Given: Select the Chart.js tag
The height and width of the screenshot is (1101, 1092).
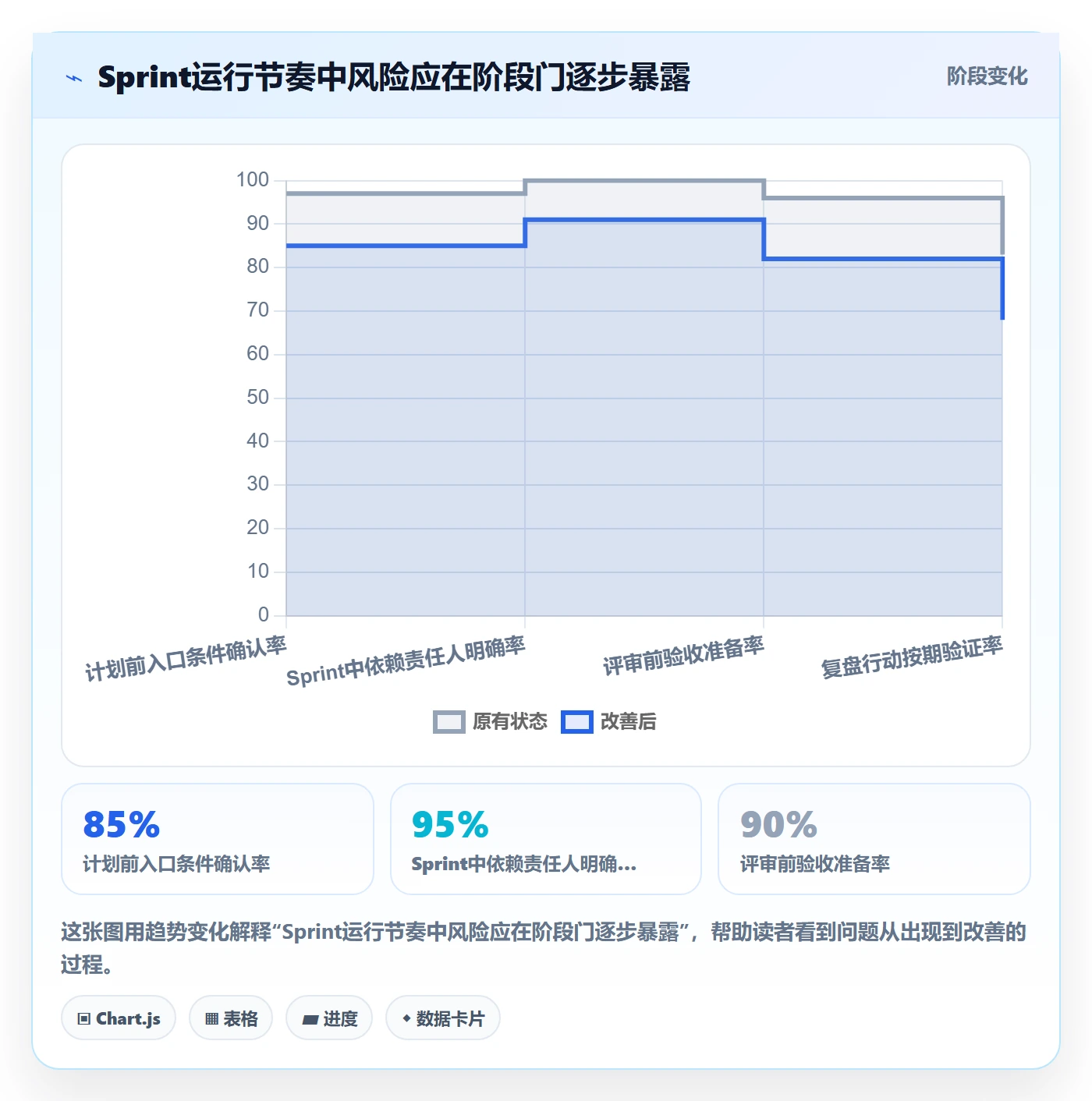Looking at the screenshot, I should click(x=119, y=1018).
